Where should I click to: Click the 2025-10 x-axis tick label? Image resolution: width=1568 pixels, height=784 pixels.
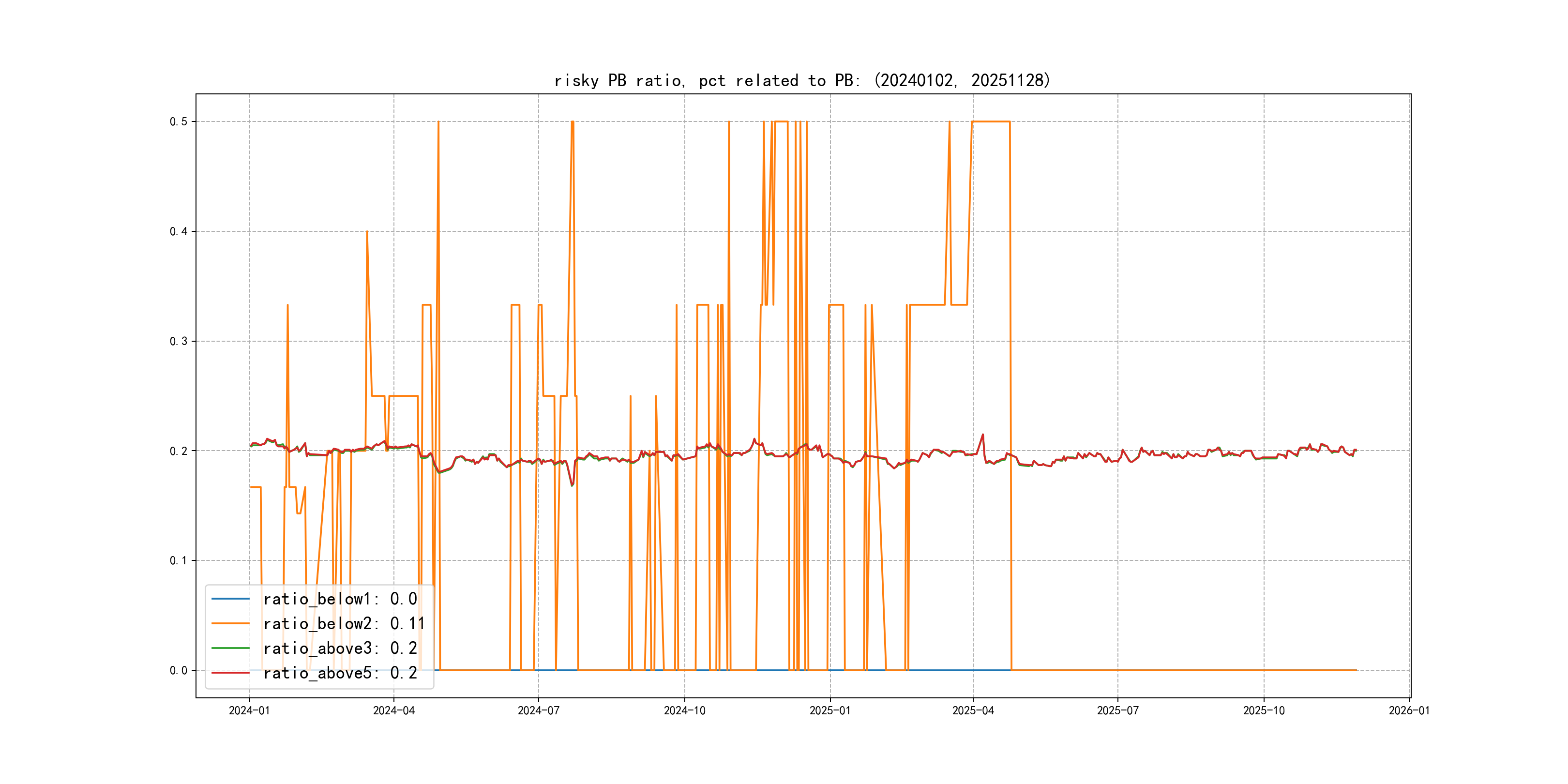click(1264, 711)
